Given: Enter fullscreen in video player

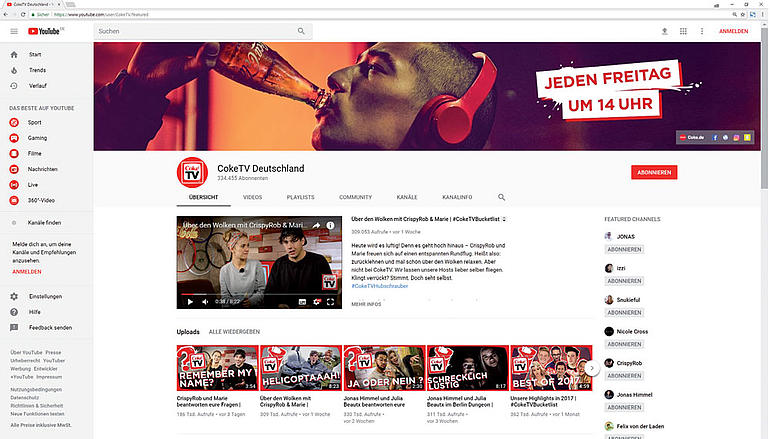Looking at the screenshot, I should pyautogui.click(x=330, y=302).
